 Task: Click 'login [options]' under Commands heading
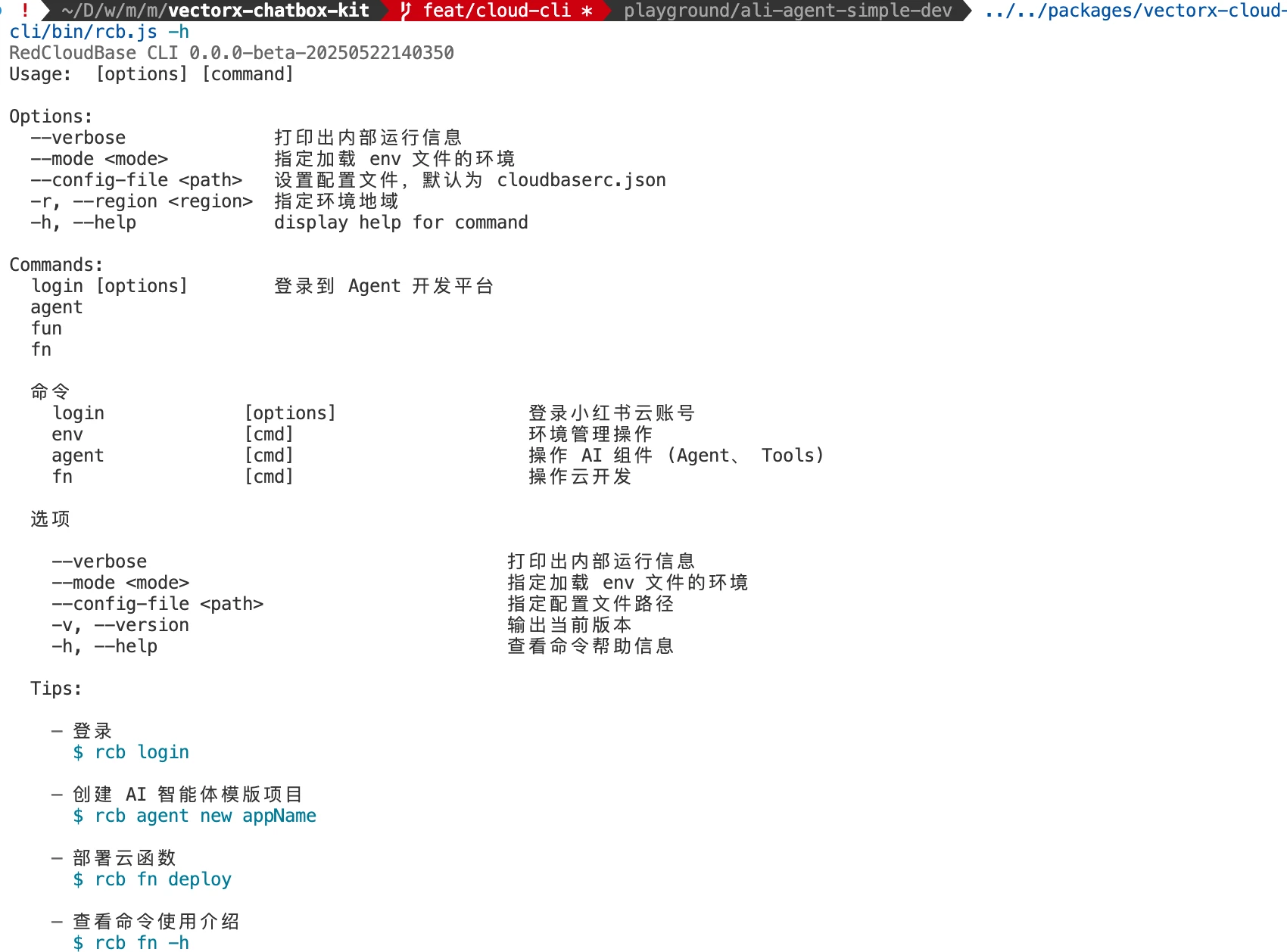(109, 286)
